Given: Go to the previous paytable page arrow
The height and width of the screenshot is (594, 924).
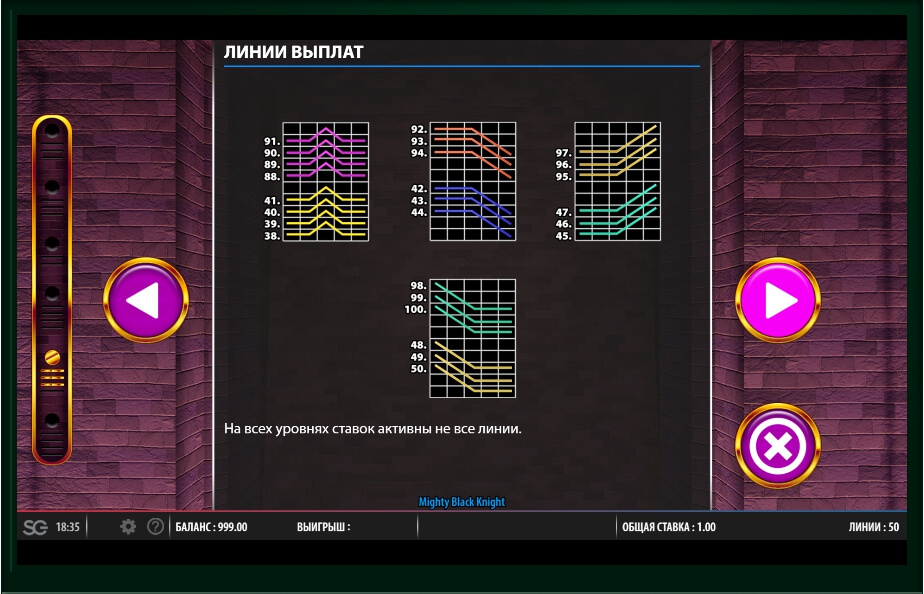Looking at the screenshot, I should 146,301.
